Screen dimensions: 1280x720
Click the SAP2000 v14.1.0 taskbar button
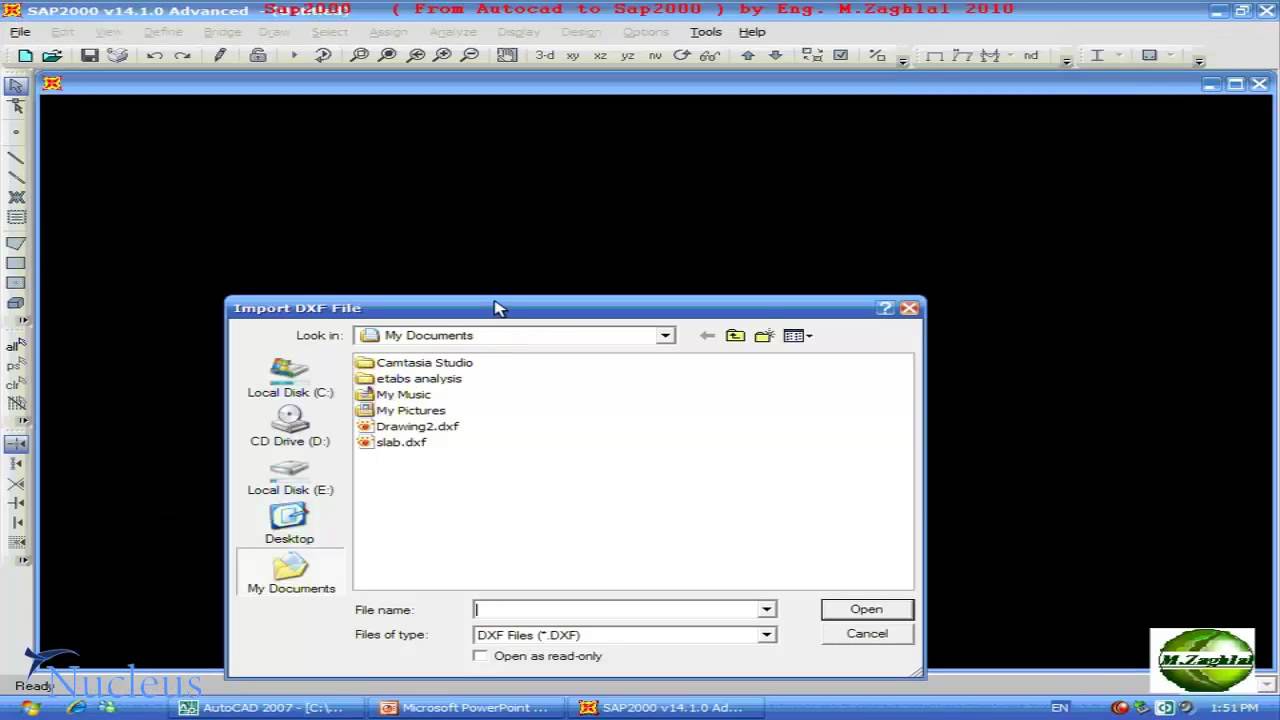(x=667, y=708)
